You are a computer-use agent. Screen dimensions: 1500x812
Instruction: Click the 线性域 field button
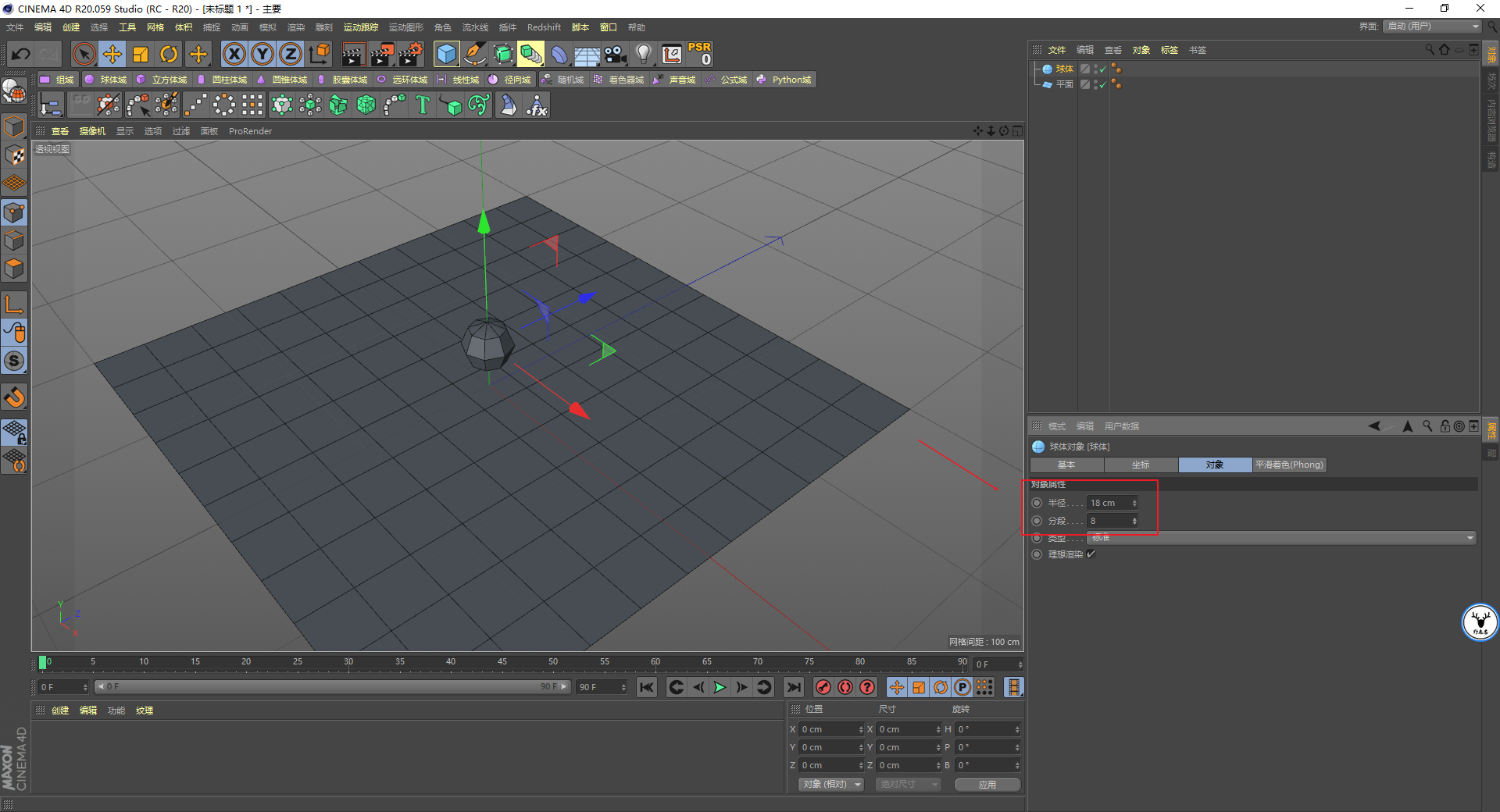point(459,80)
